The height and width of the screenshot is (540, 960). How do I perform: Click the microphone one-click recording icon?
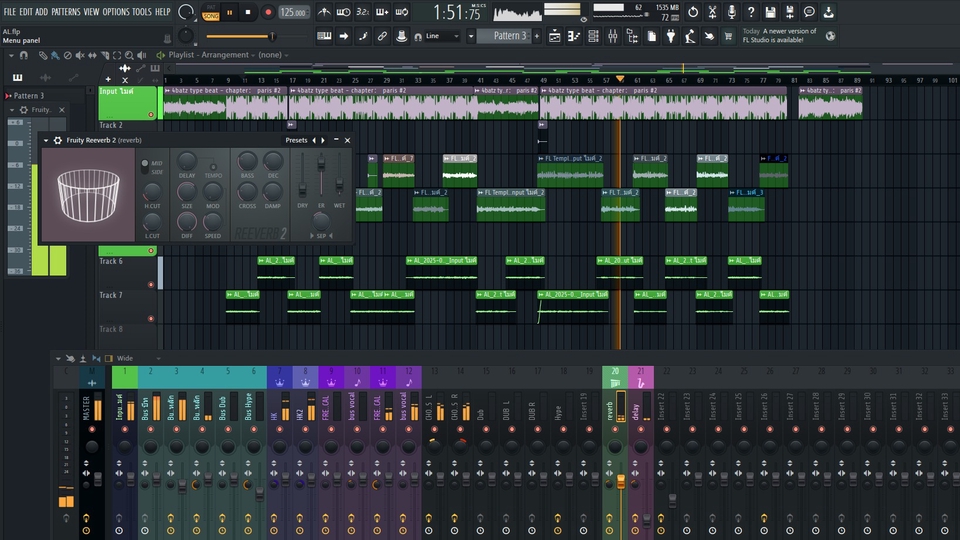(732, 12)
